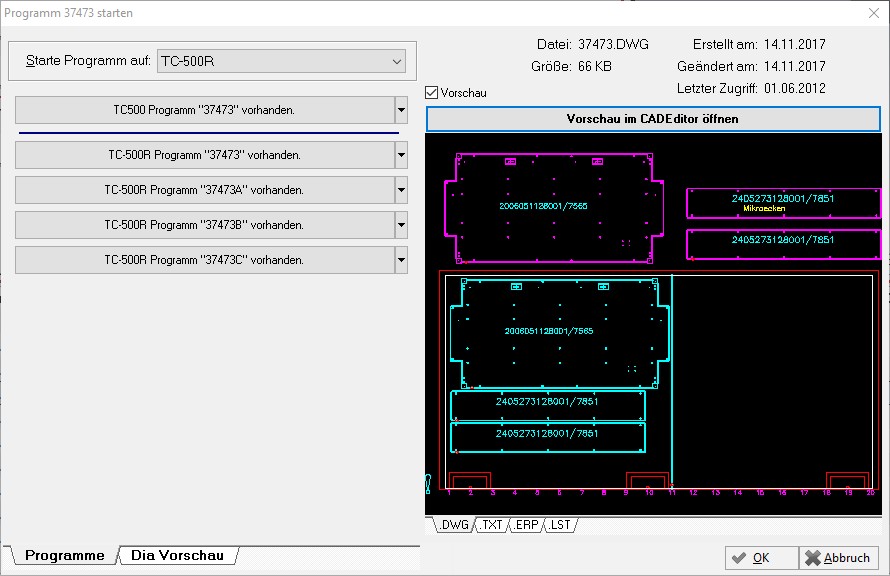Image resolution: width=890 pixels, height=576 pixels.
Task: Select the Dia Vorschau tab
Action: 177,556
